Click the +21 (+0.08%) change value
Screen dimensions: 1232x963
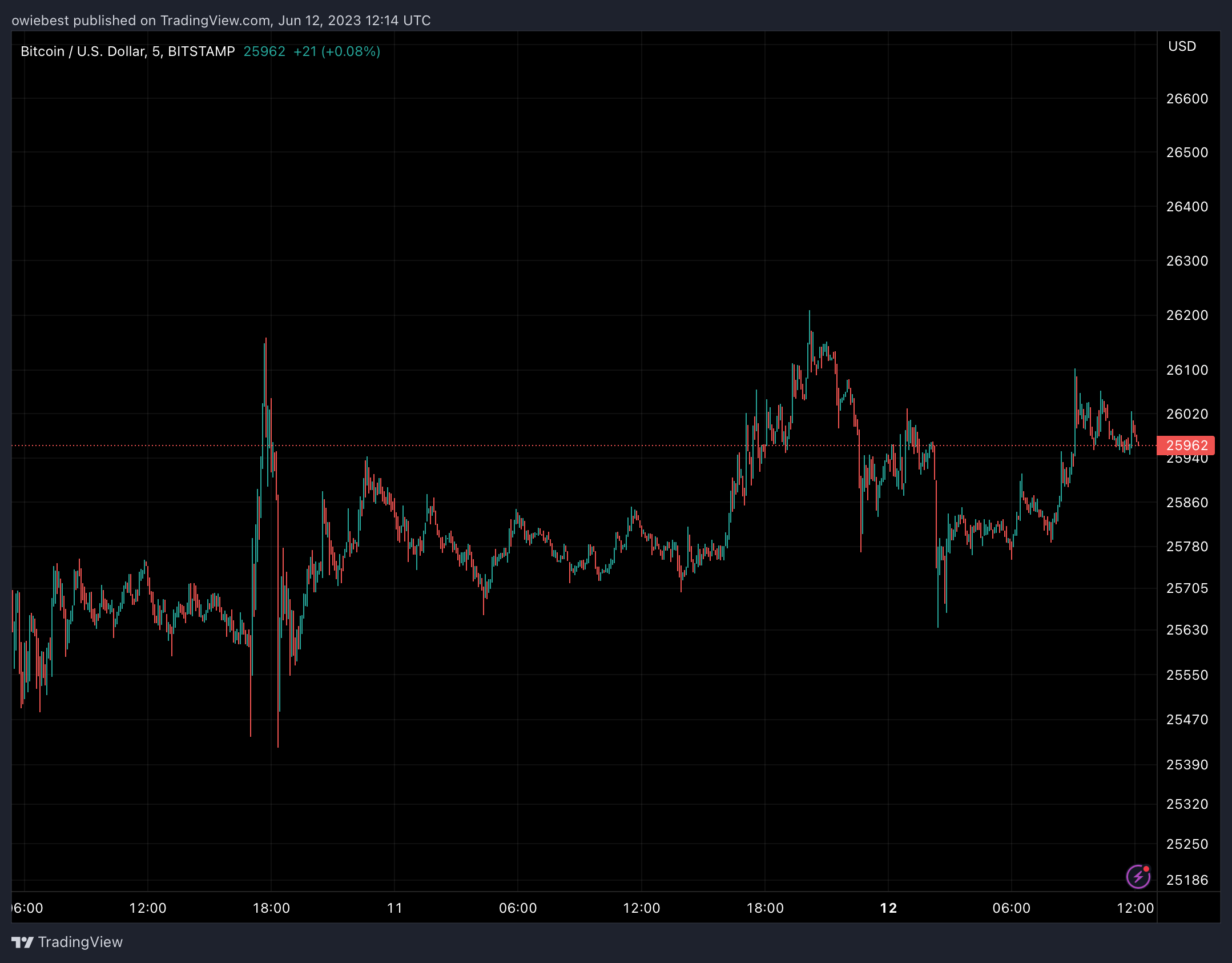pyautogui.click(x=336, y=51)
